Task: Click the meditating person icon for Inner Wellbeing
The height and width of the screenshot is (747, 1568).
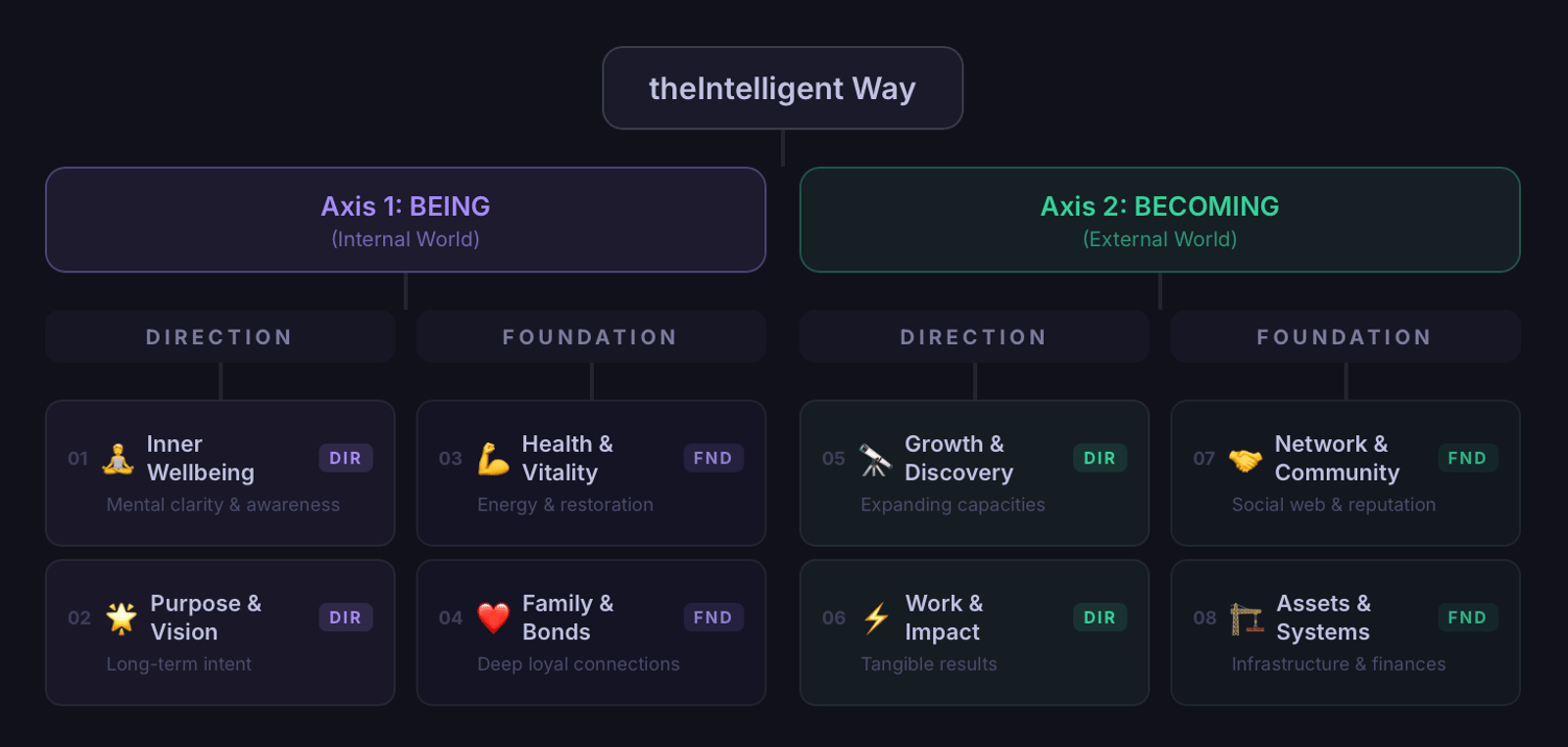Action: 119,459
